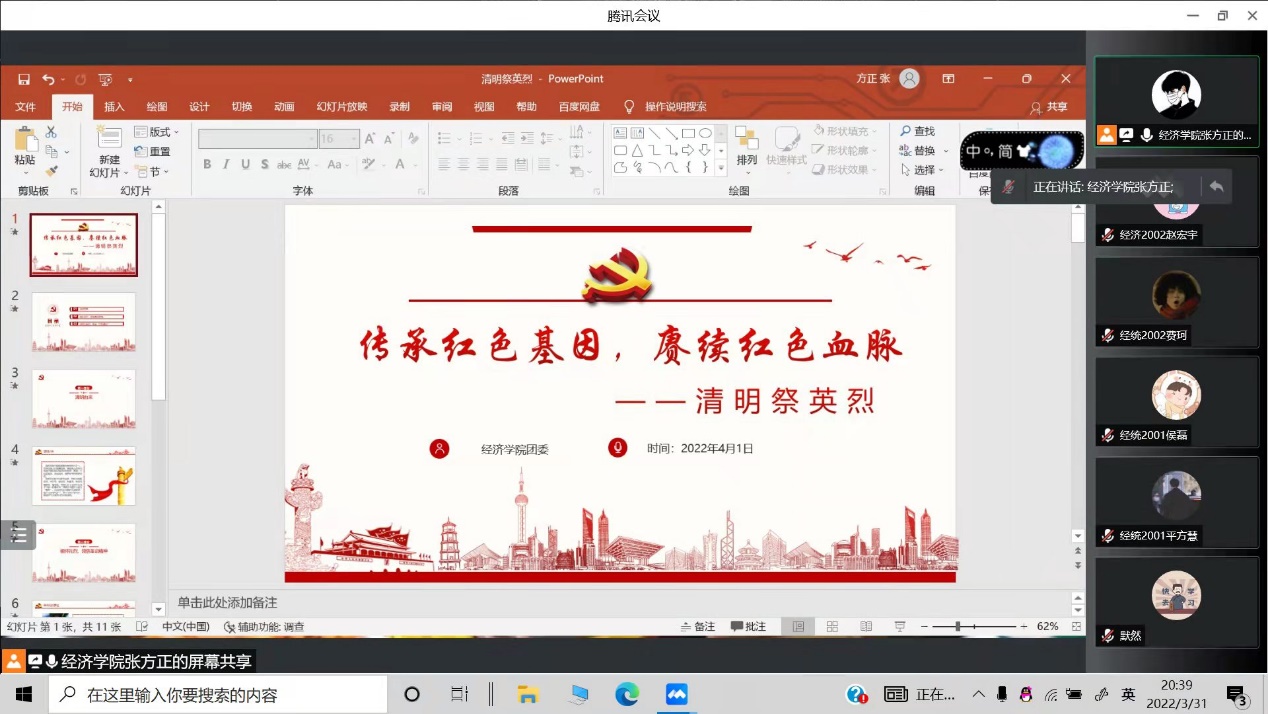The height and width of the screenshot is (714, 1268).
Task: Click the Share (共享) button
Action: (1049, 107)
